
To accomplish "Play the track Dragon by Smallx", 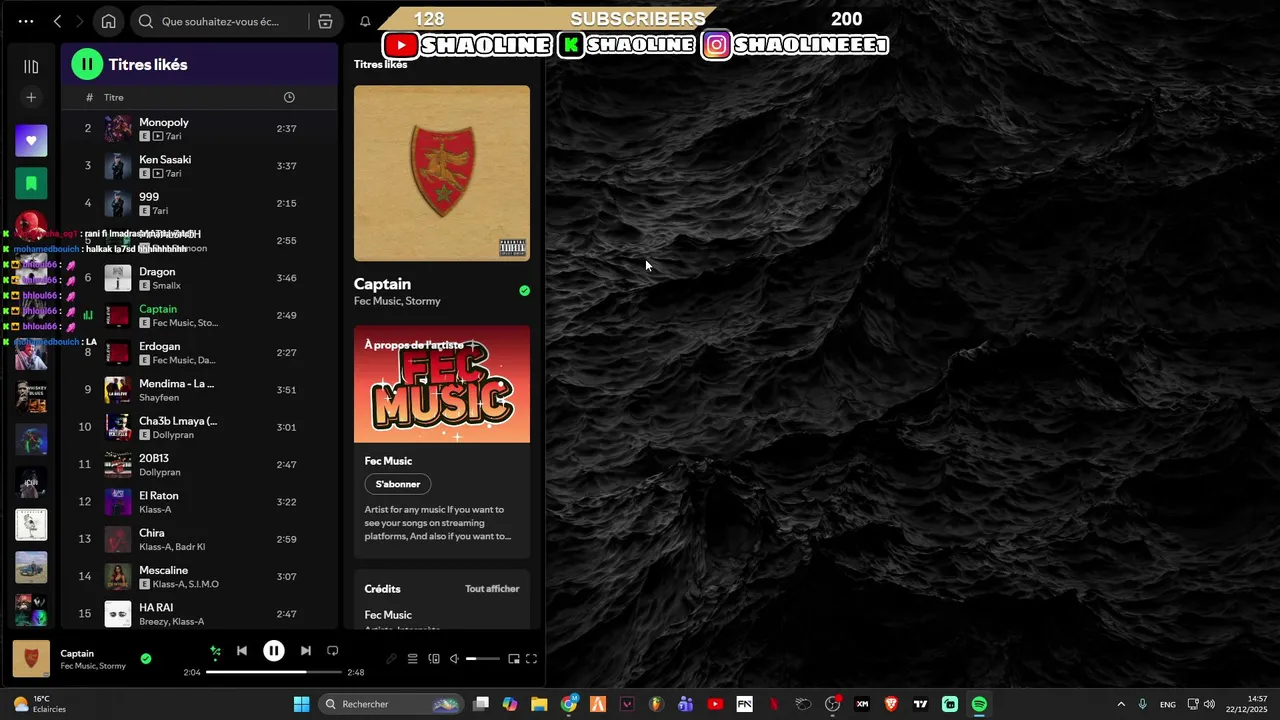I will point(200,278).
